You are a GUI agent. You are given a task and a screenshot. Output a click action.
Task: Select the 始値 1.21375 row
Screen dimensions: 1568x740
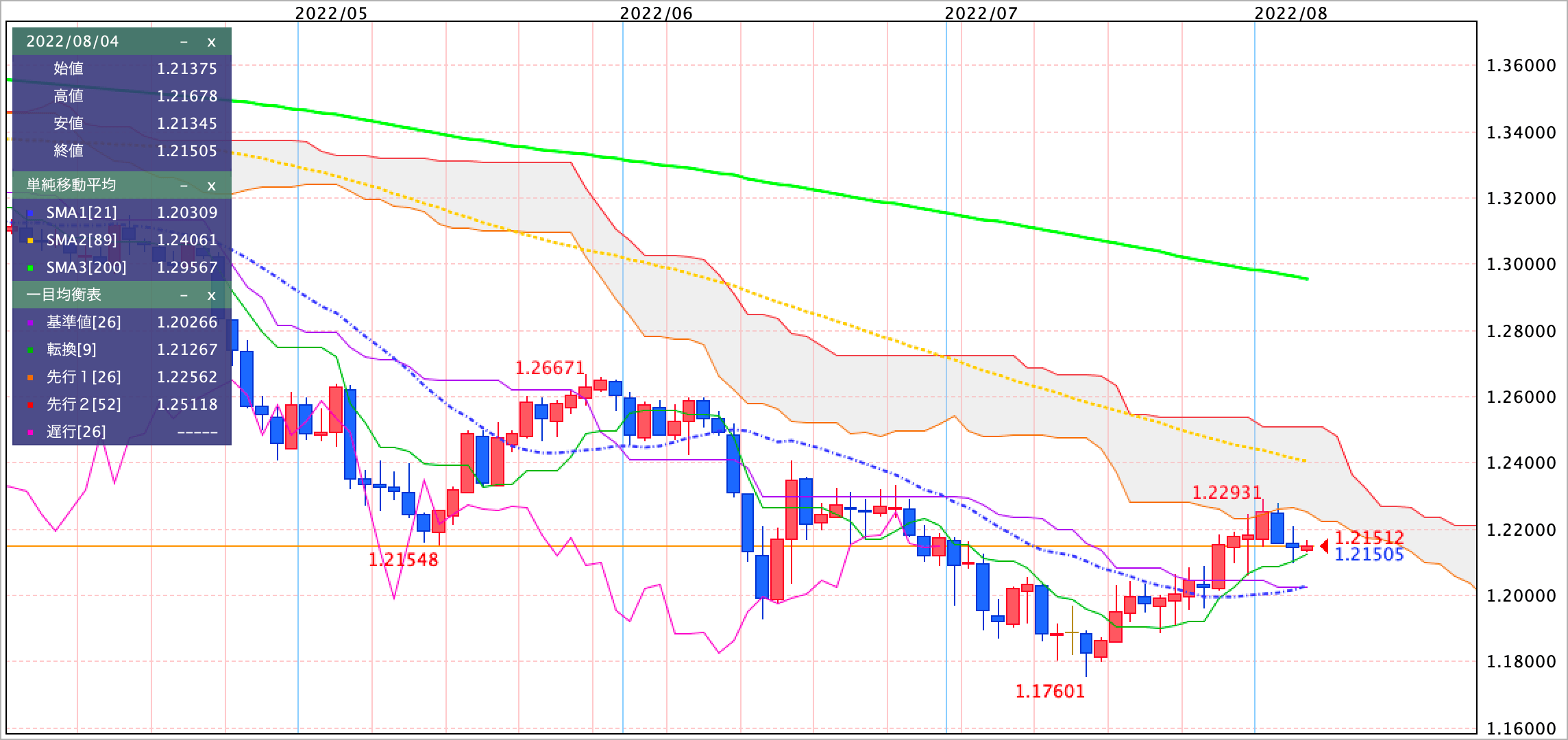tap(122, 69)
